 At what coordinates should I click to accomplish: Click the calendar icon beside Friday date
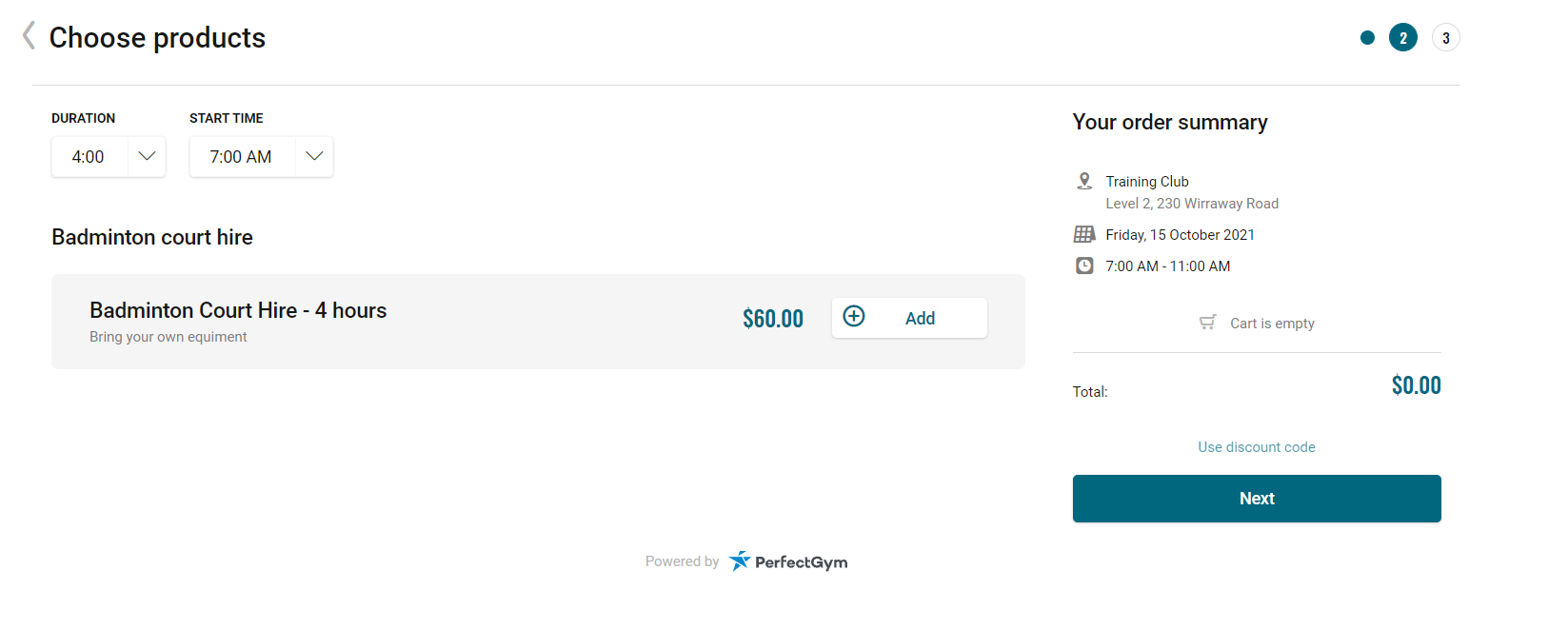pos(1084,234)
